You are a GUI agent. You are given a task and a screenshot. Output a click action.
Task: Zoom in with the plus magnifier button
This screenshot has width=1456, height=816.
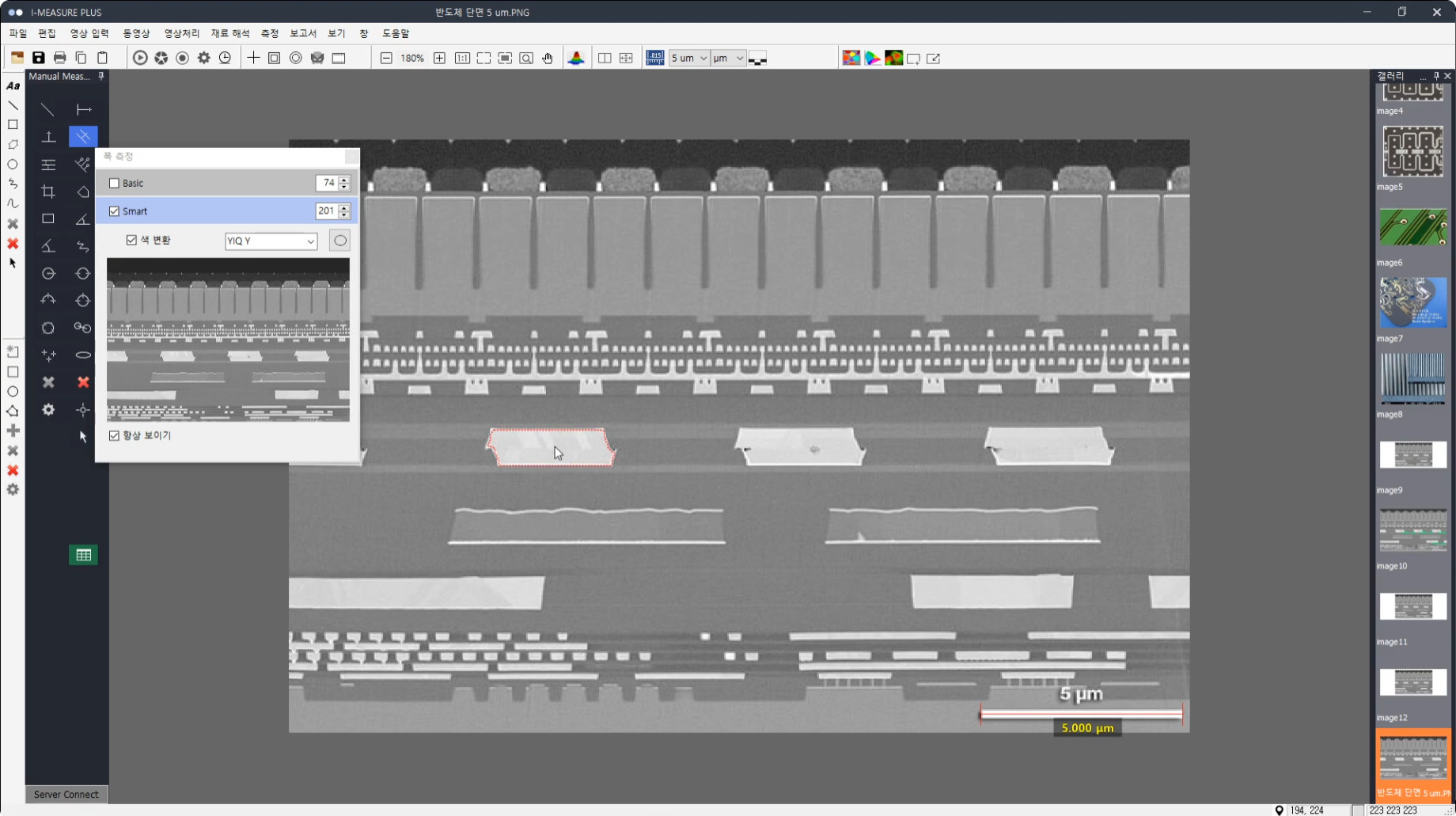440,58
